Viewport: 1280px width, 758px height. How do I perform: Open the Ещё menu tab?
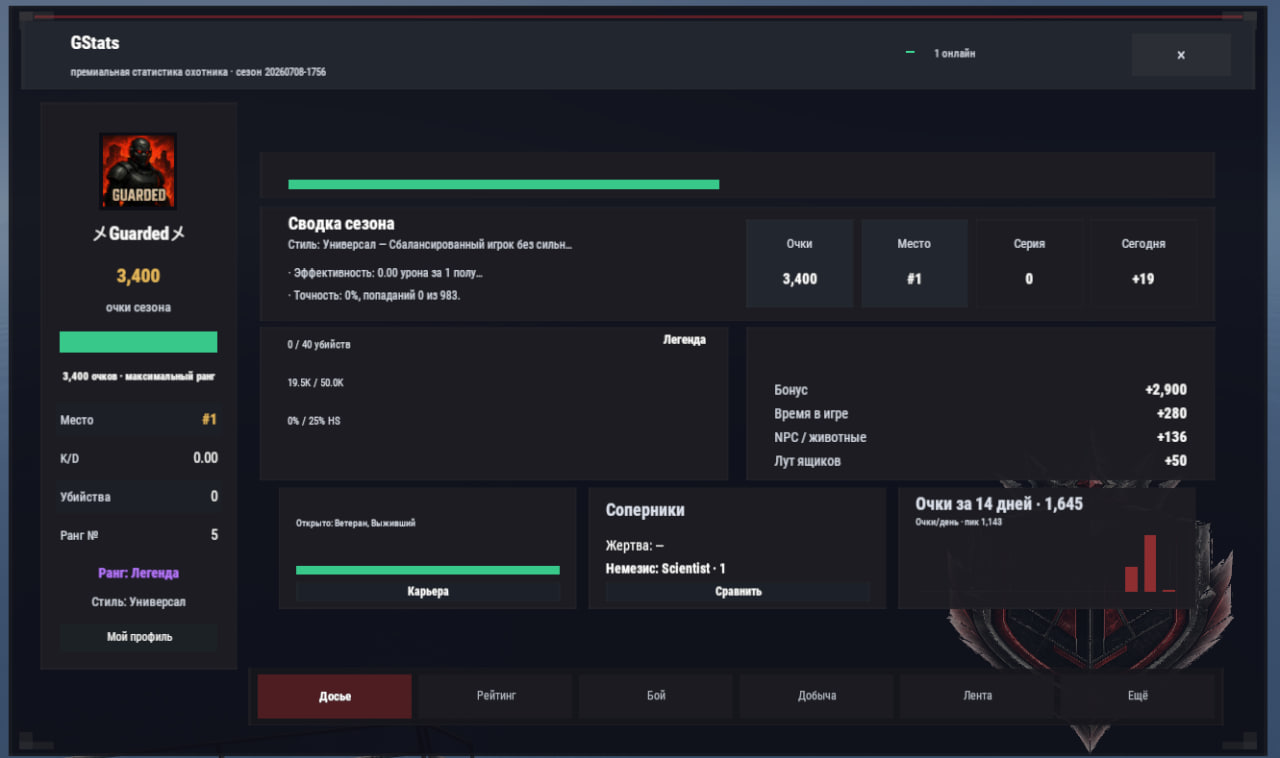coord(1138,696)
